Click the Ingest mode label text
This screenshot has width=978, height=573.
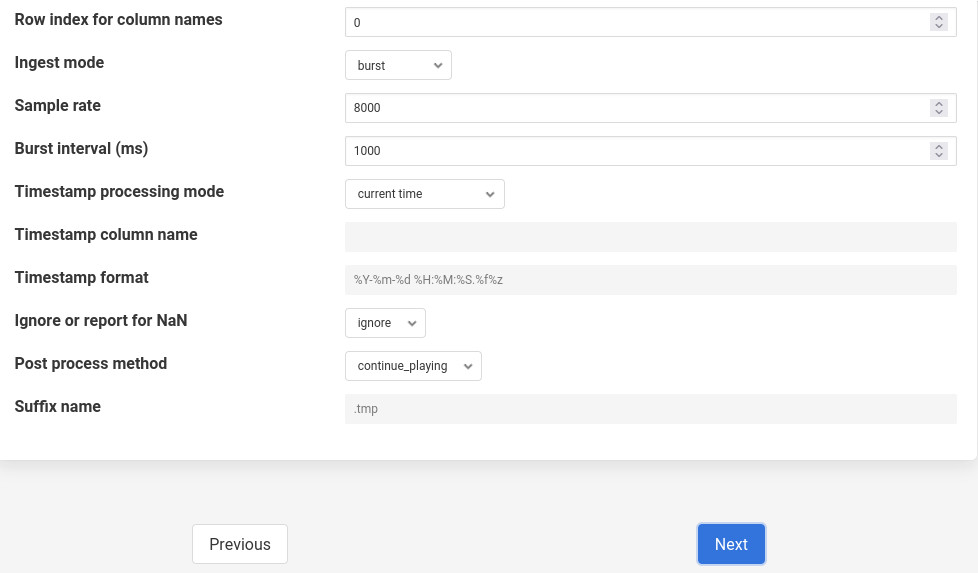[59, 63]
